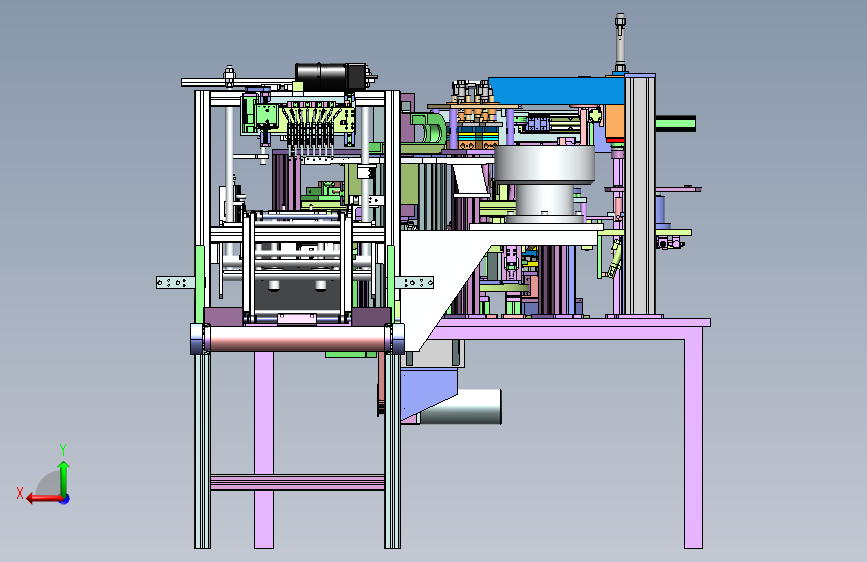Select the blue Z axis dot on the triad
Screen dimensions: 867x562
(x=65, y=499)
